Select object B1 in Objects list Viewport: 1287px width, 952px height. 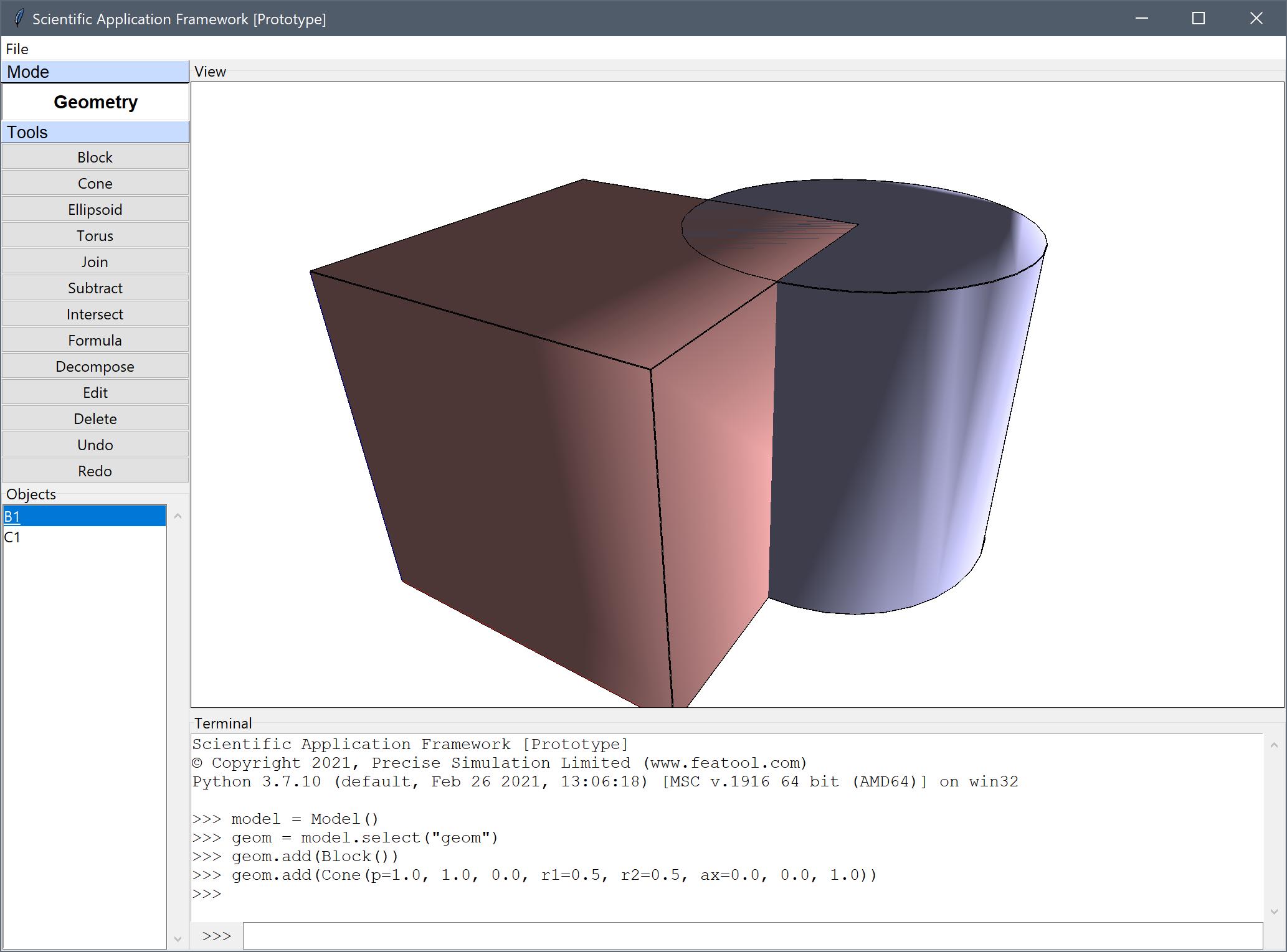(12, 516)
